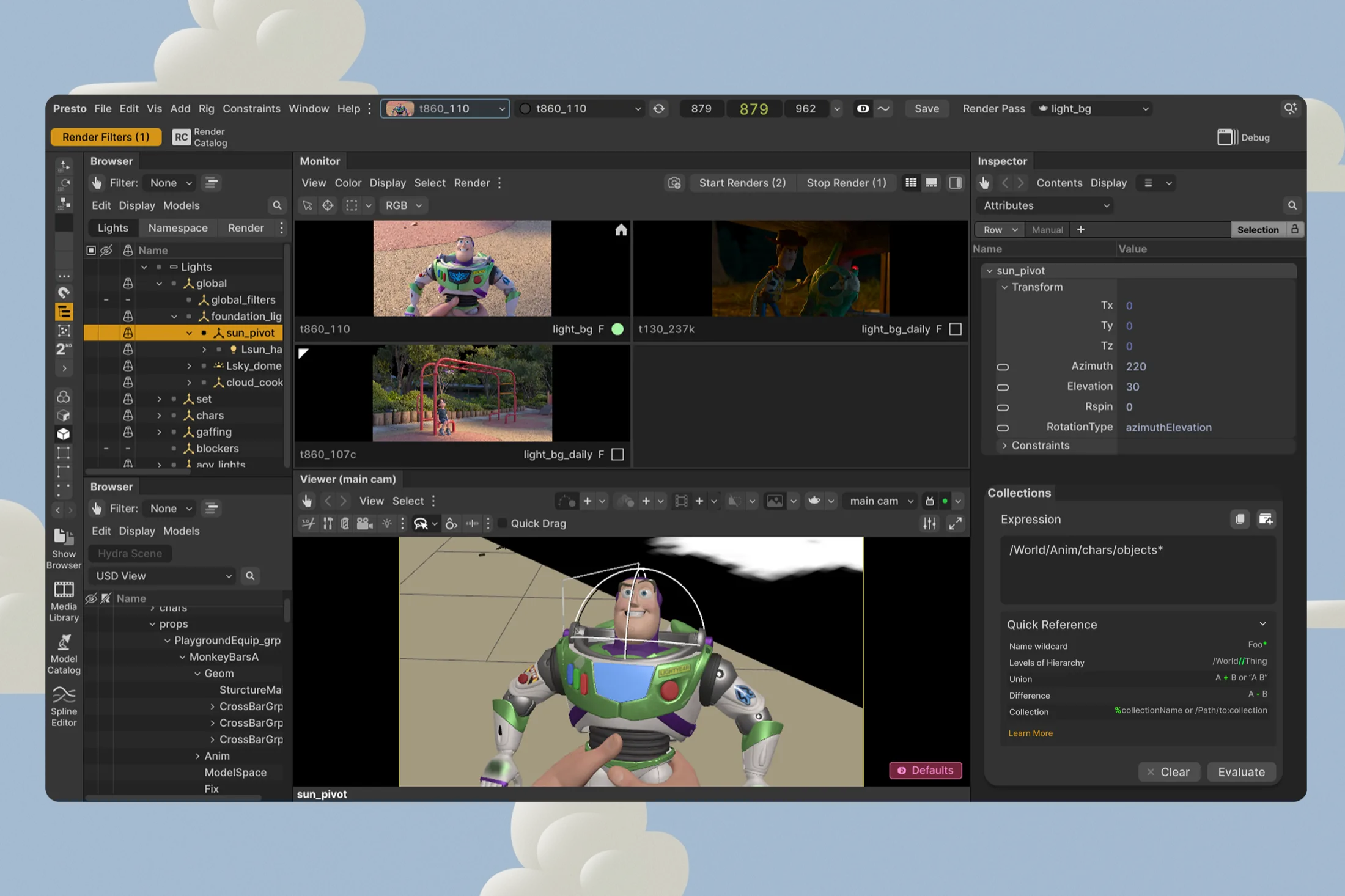Viewport: 1345px width, 896px height.
Task: Click the Save button
Action: [x=926, y=109]
